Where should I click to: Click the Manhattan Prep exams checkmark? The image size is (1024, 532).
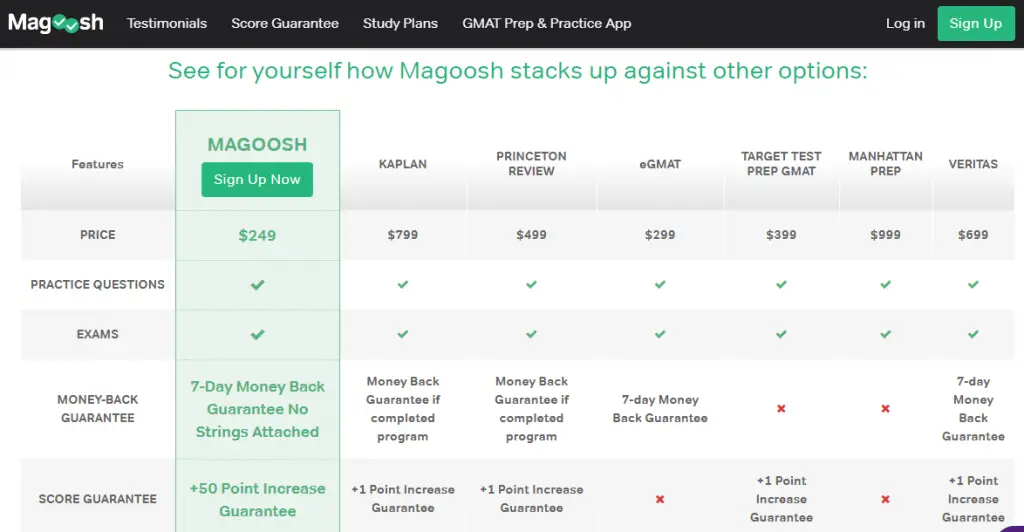pos(886,334)
